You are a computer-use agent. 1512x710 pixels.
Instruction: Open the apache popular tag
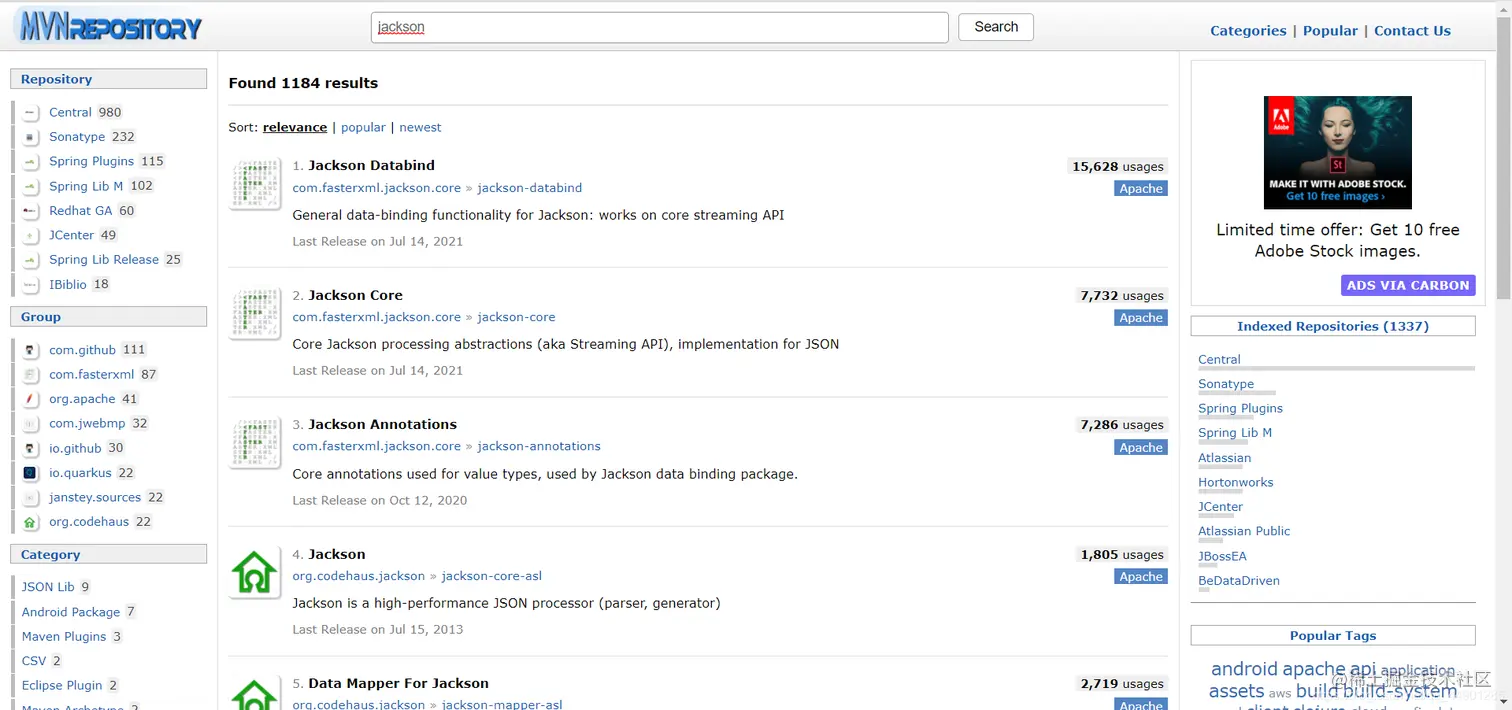tap(1313, 669)
